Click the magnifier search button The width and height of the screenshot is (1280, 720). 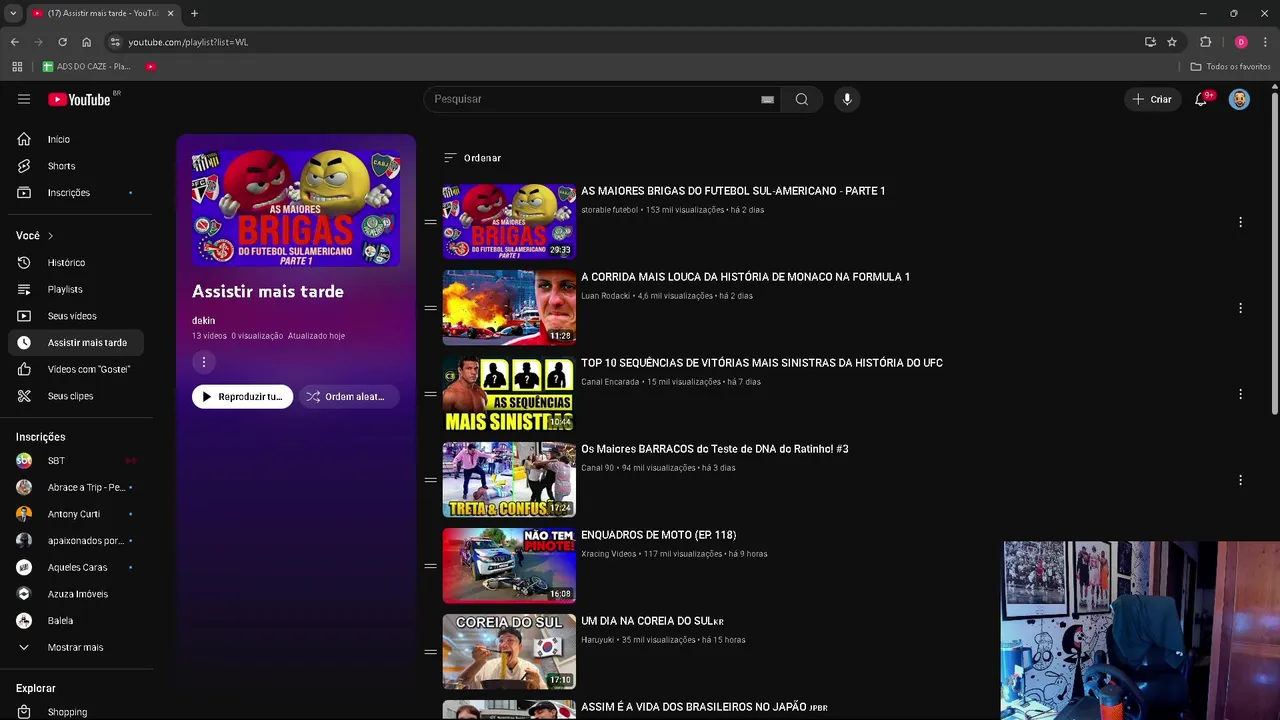click(x=802, y=99)
